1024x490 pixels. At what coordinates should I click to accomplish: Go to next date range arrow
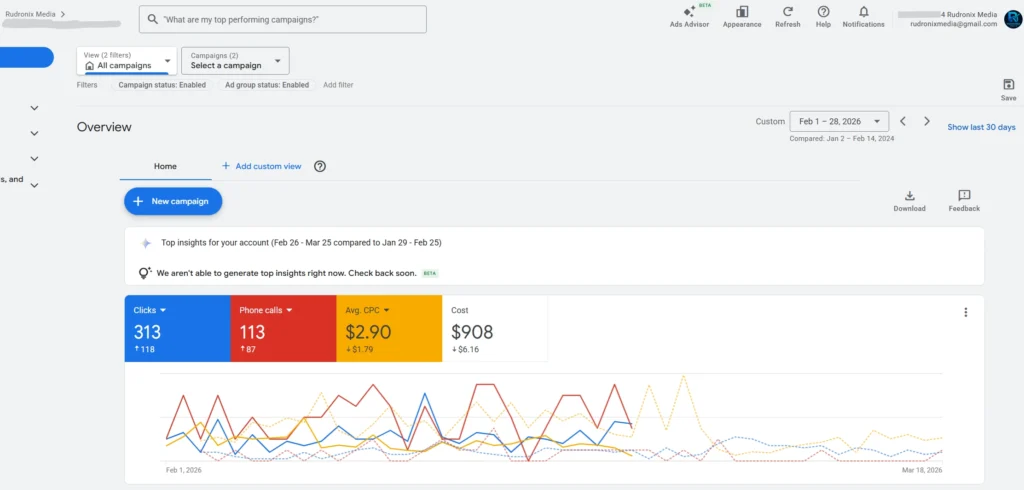tap(927, 122)
